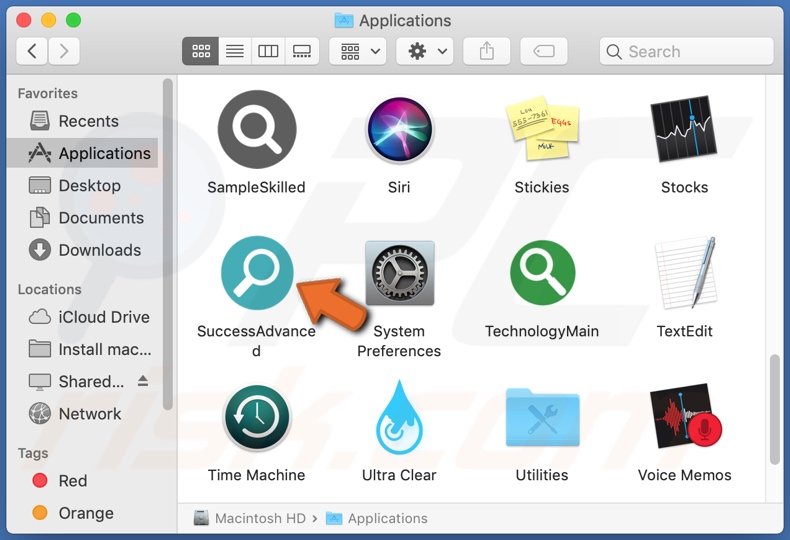The height and width of the screenshot is (540, 790).
Task: Open Recents in the sidebar
Action: (84, 121)
